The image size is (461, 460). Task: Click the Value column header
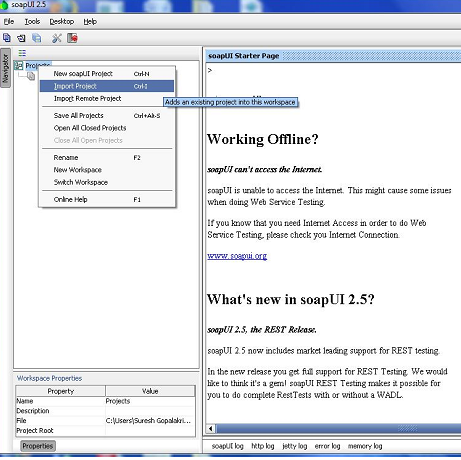[150, 391]
